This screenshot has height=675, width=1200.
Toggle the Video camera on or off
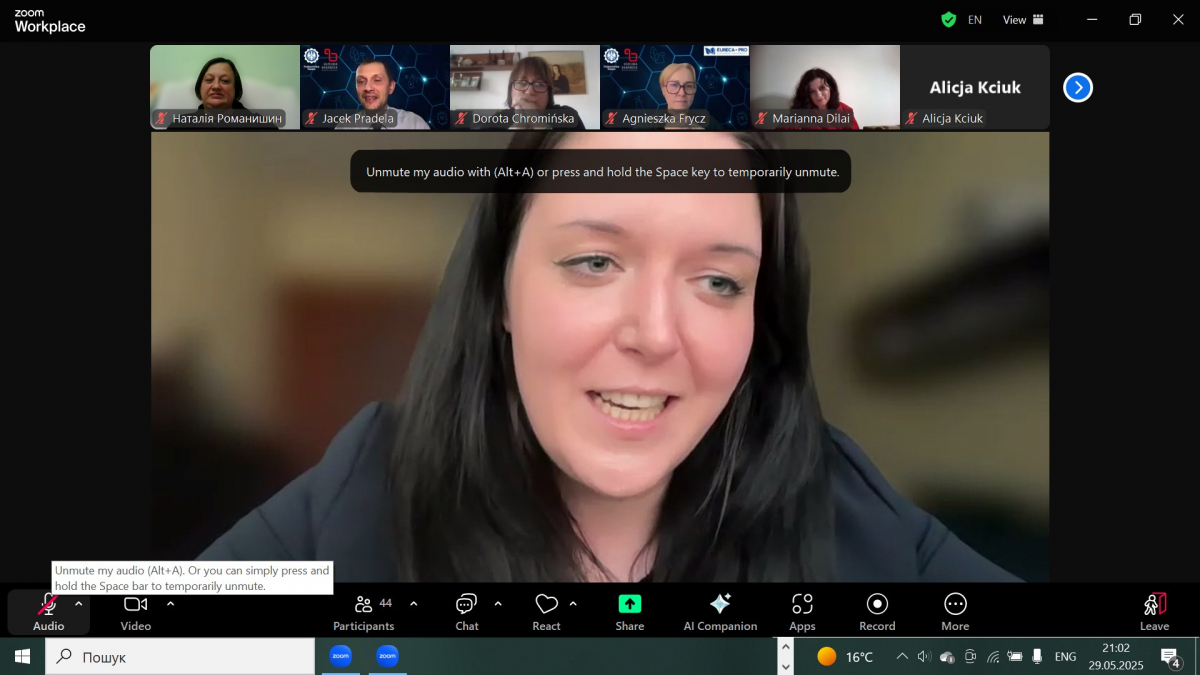pos(135,605)
